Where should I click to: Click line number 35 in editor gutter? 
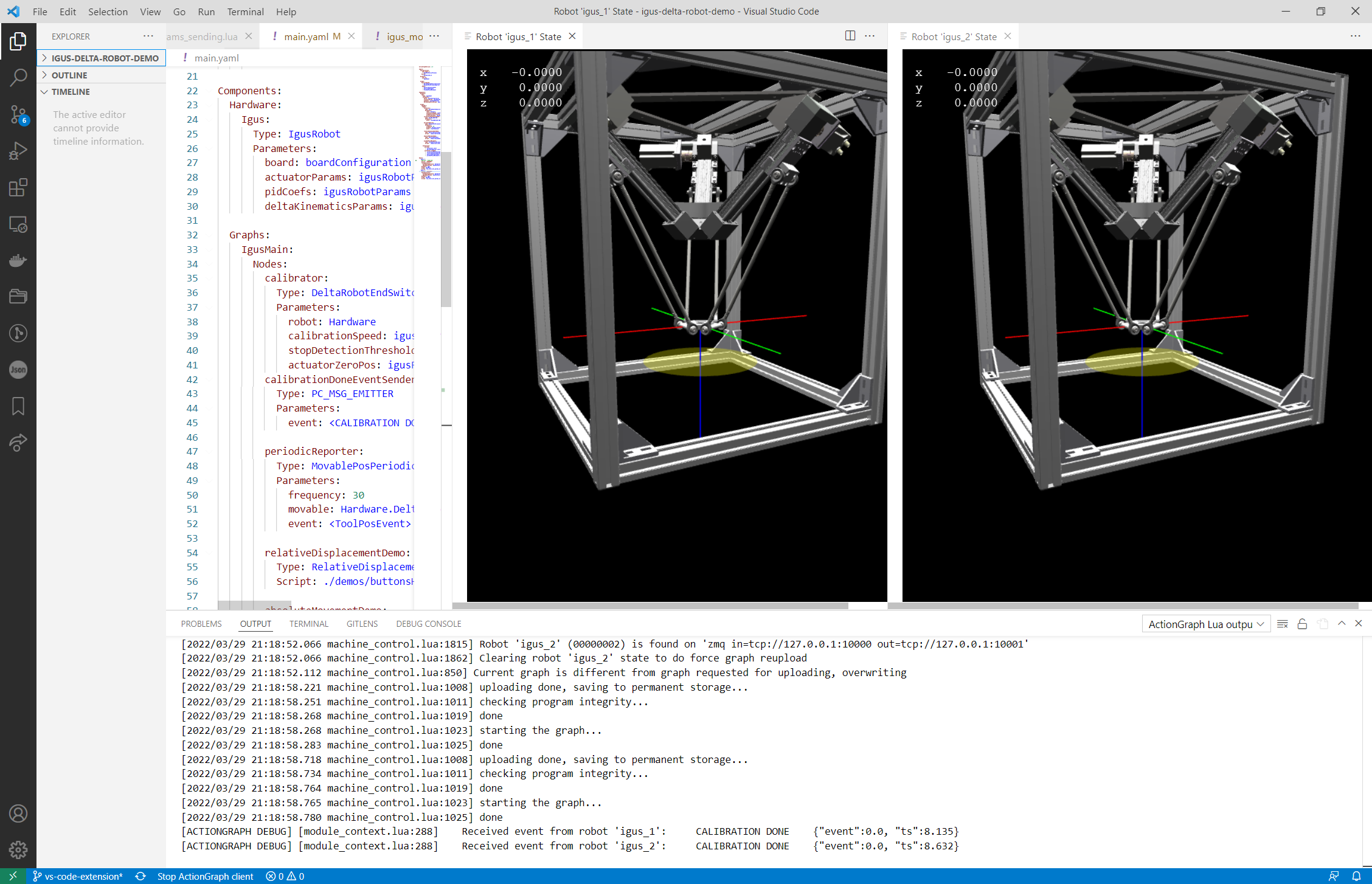point(192,278)
